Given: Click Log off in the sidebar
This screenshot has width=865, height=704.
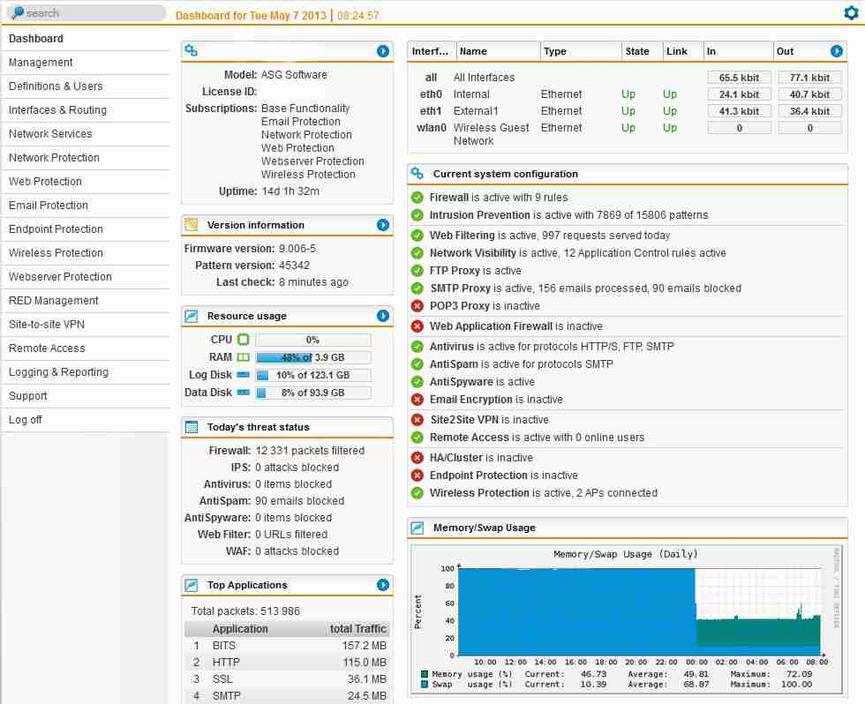Looking at the screenshot, I should 25,420.
